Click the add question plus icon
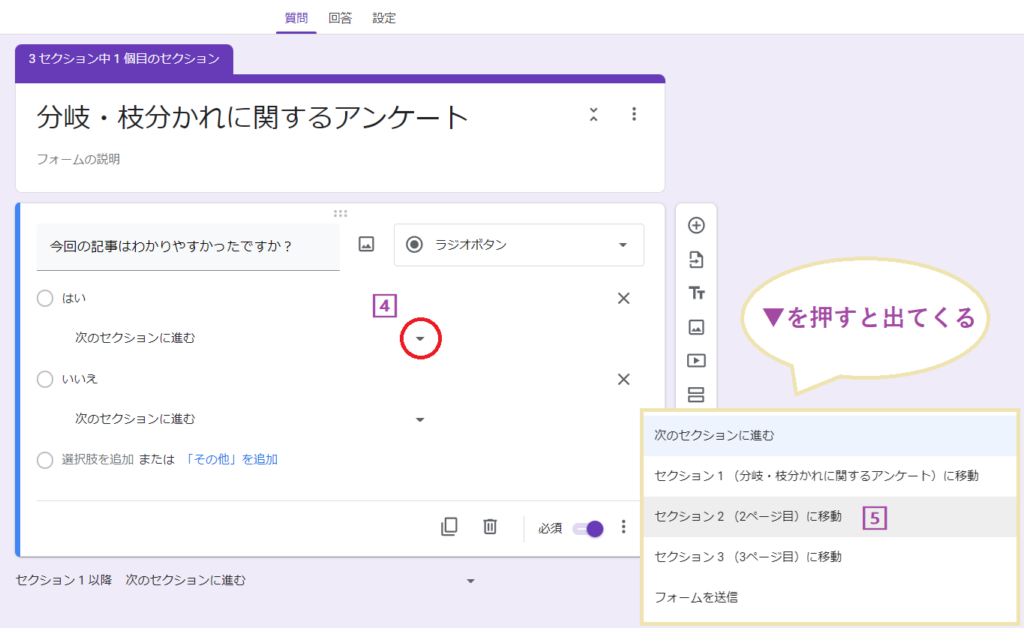The image size is (1024, 628). (x=696, y=226)
